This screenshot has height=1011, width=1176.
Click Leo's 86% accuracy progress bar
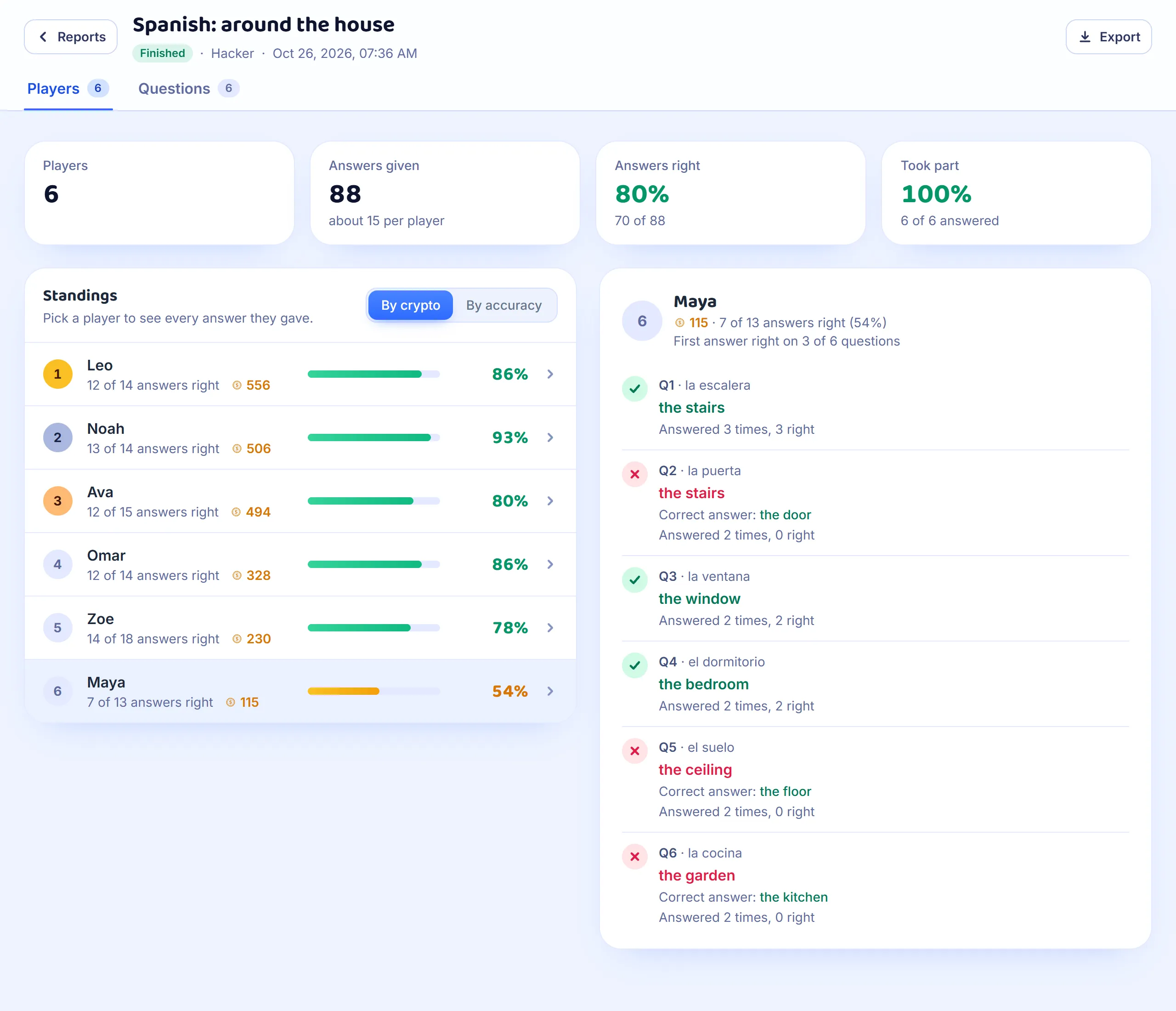coord(374,374)
